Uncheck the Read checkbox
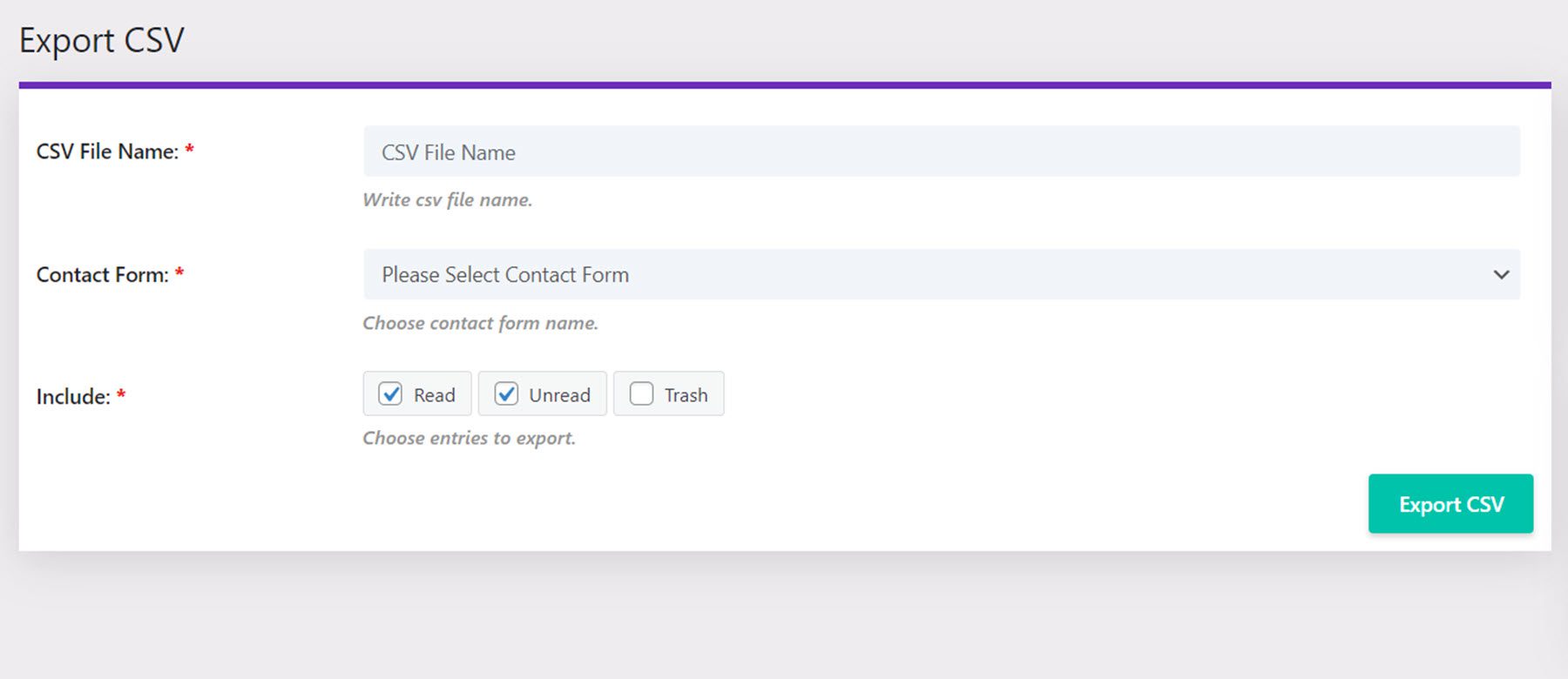This screenshot has height=679, width=1568. click(x=390, y=394)
